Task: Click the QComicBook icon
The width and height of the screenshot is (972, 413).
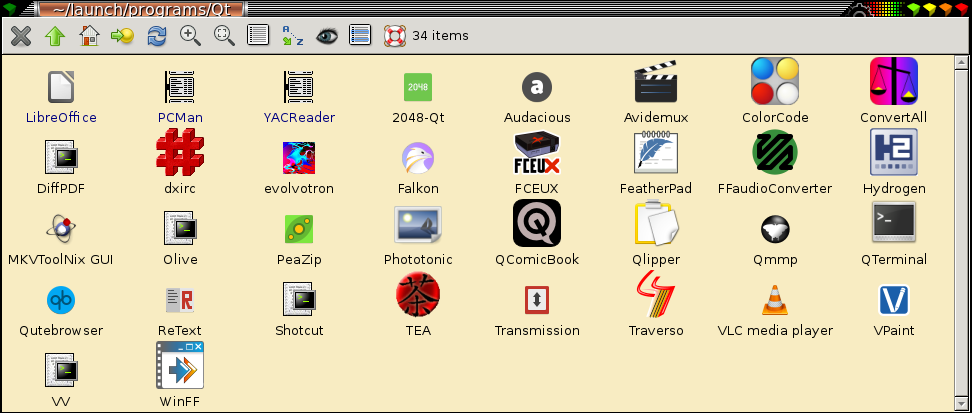Action: [x=537, y=223]
